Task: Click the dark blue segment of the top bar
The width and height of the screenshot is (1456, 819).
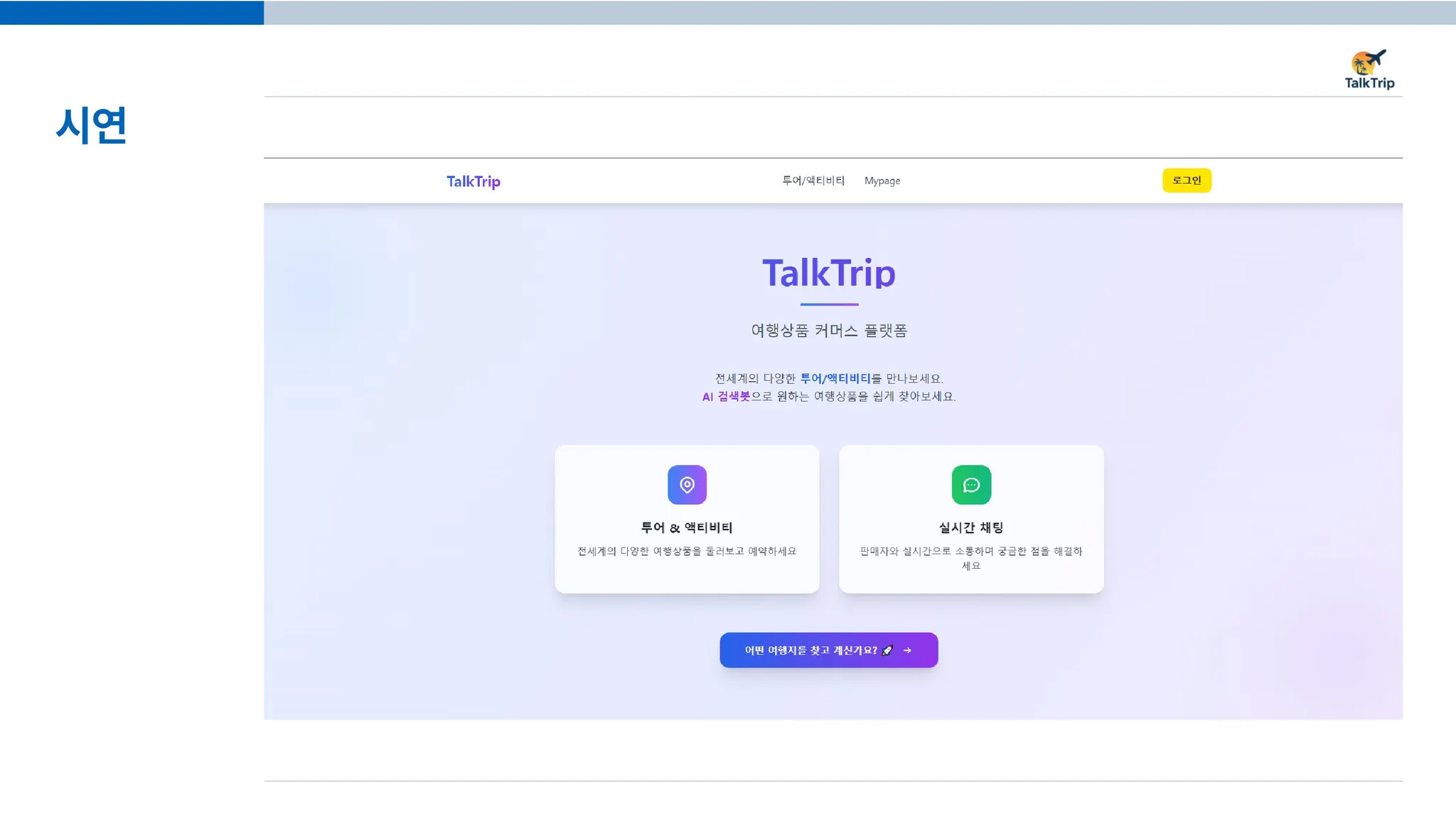Action: [x=132, y=13]
